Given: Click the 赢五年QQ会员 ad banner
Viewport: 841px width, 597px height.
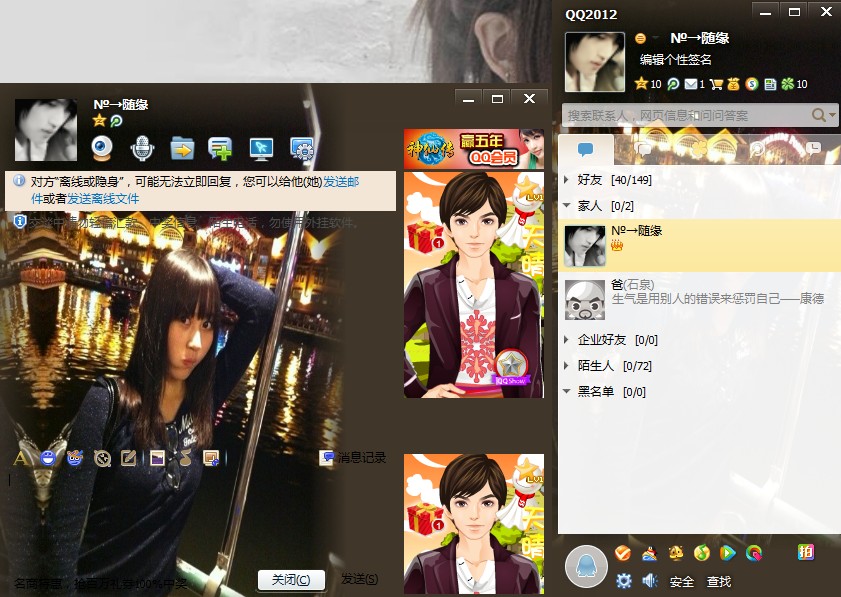Looking at the screenshot, I should tap(474, 149).
